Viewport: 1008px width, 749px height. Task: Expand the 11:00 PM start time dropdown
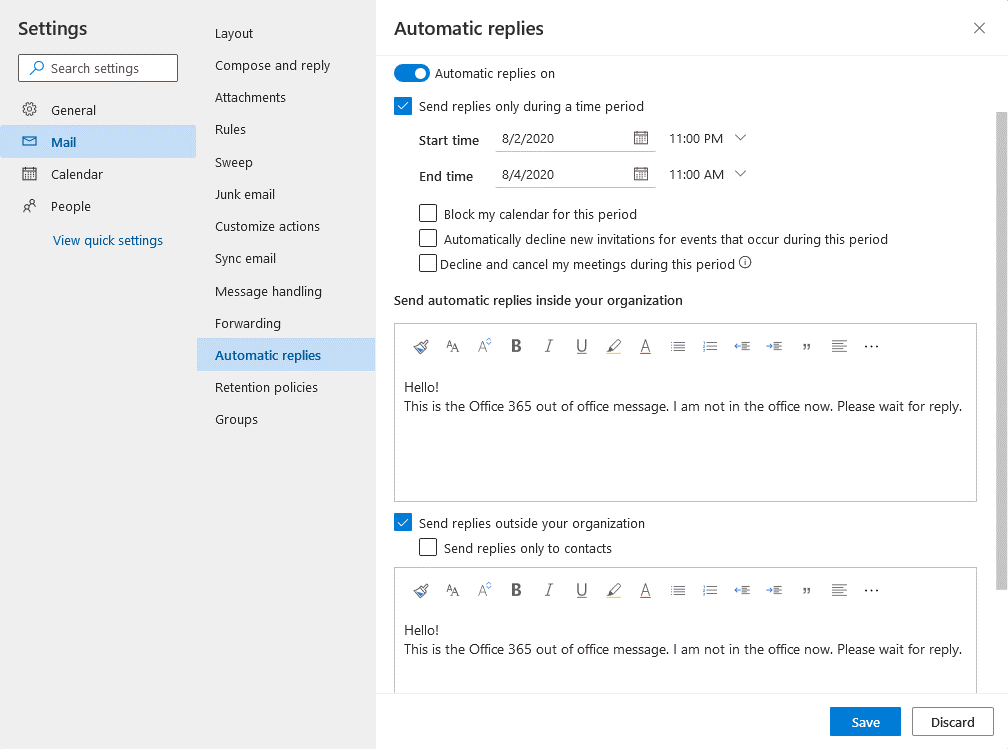click(x=740, y=138)
